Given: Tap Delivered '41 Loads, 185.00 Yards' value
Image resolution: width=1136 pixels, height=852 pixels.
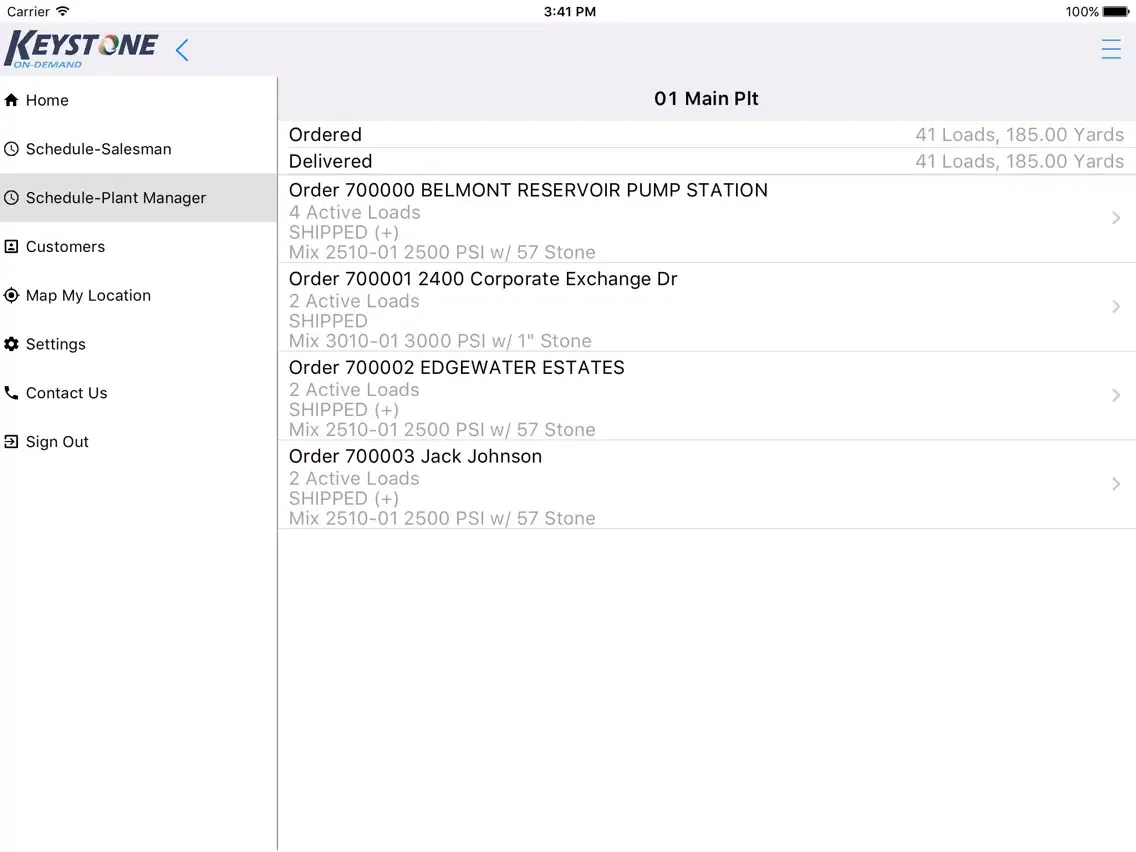Looking at the screenshot, I should tap(1019, 162).
